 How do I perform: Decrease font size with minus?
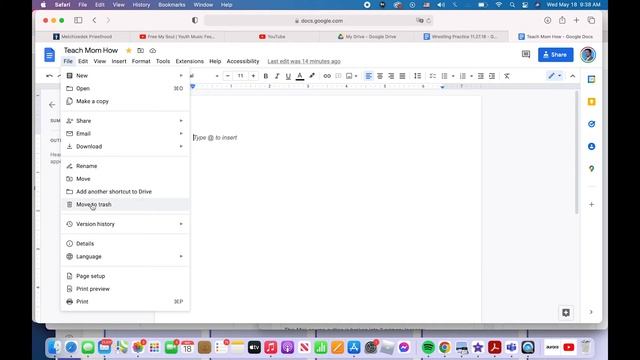point(228,76)
